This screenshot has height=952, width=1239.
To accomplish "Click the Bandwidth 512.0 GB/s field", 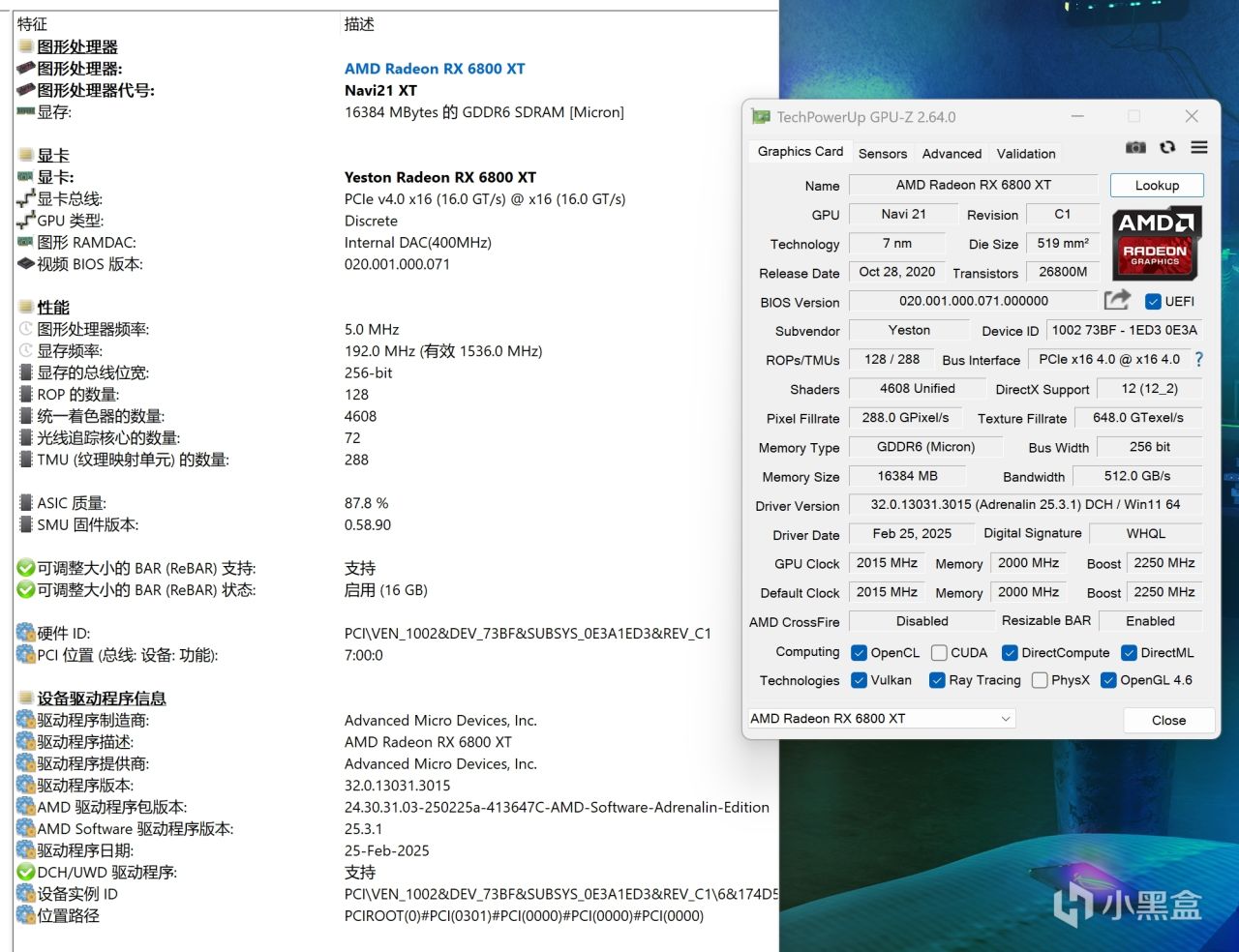I will (x=1136, y=476).
